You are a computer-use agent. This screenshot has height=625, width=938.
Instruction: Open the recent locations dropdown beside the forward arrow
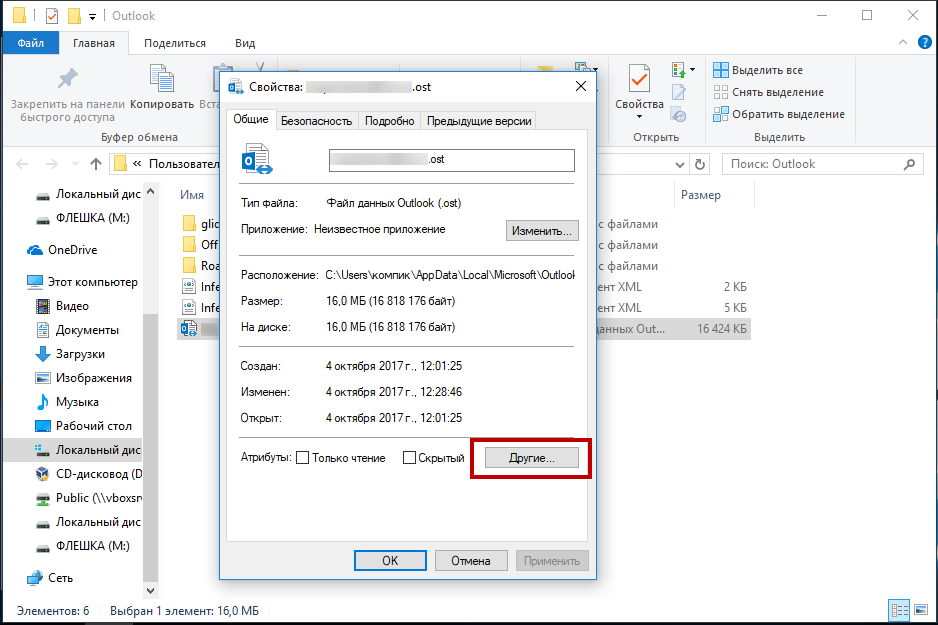click(x=75, y=164)
